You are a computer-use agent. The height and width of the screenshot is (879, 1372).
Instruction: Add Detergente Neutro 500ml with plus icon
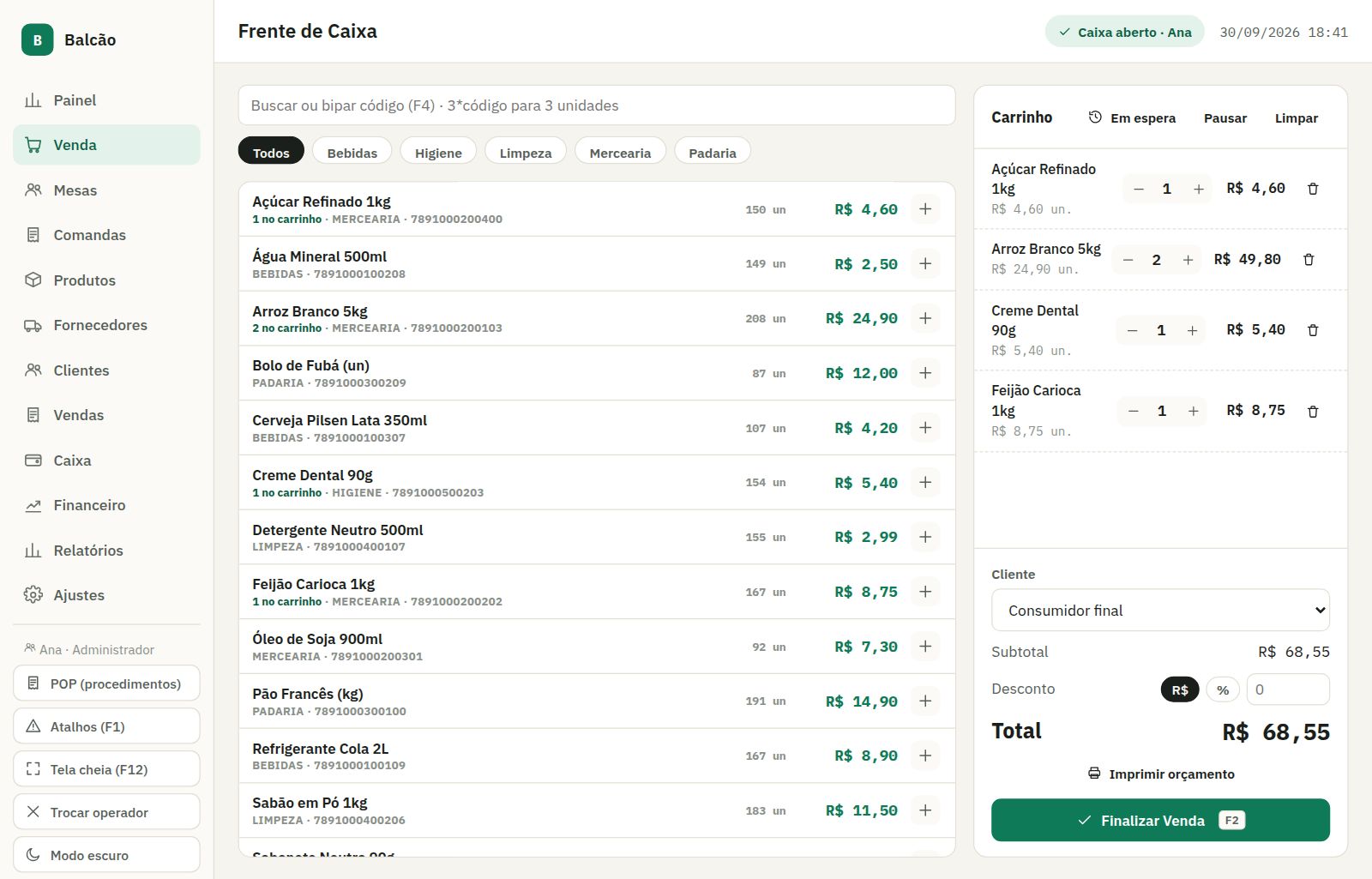925,537
